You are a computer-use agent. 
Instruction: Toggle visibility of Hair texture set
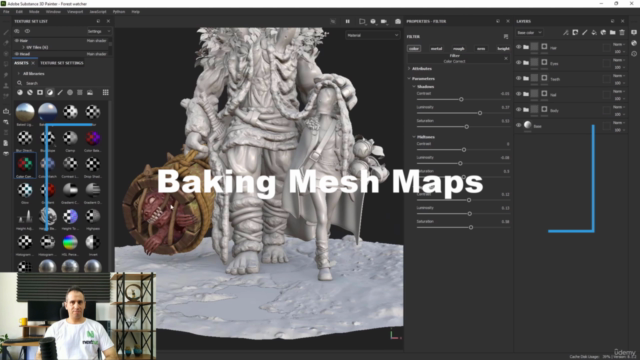(x=17, y=41)
